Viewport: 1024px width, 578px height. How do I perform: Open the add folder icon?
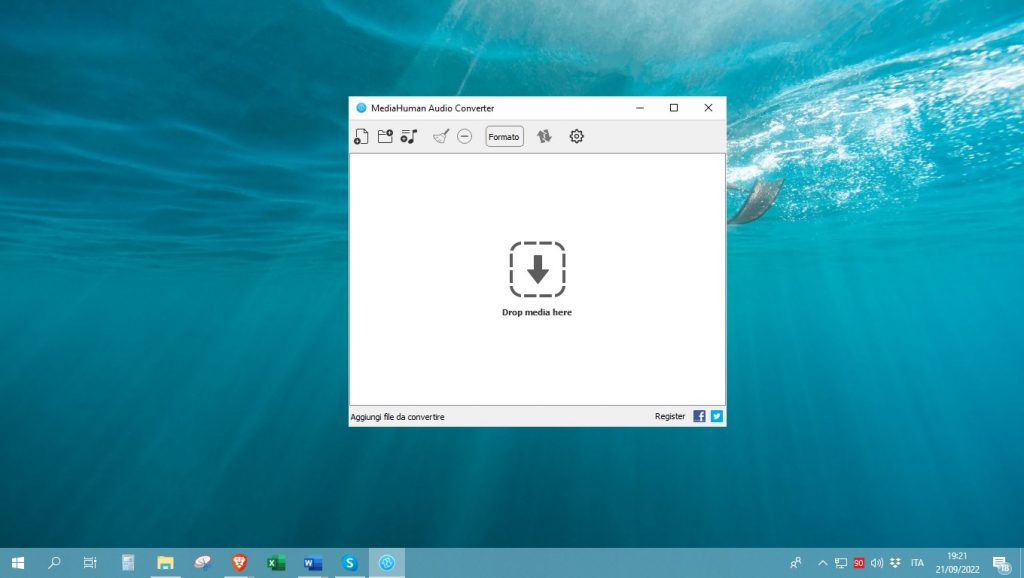[385, 135]
